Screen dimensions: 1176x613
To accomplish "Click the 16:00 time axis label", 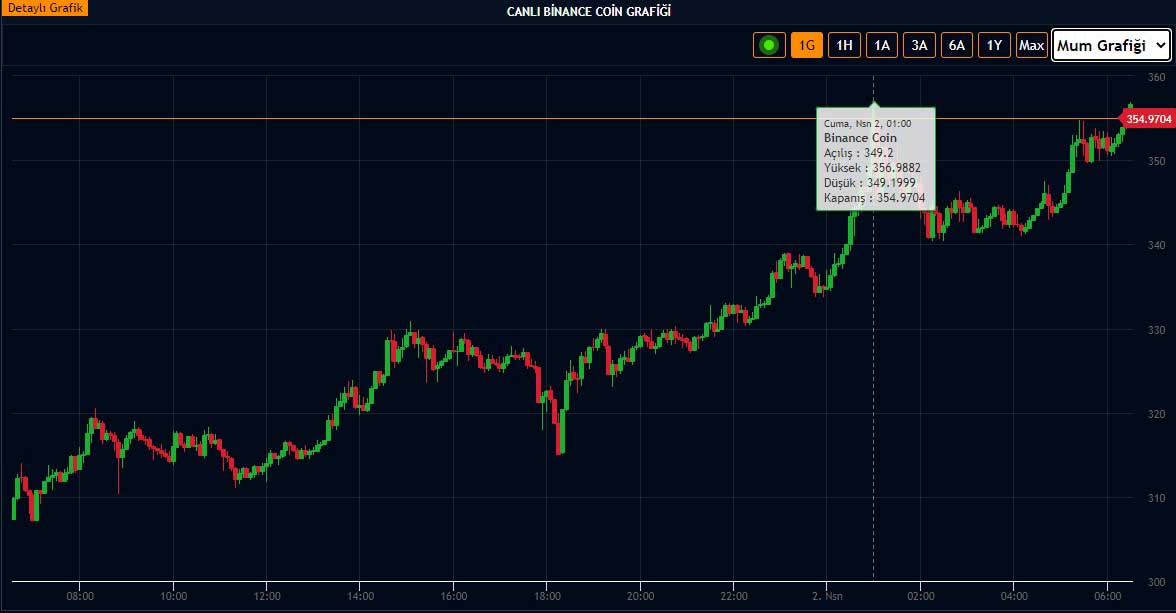I will pyautogui.click(x=454, y=596).
